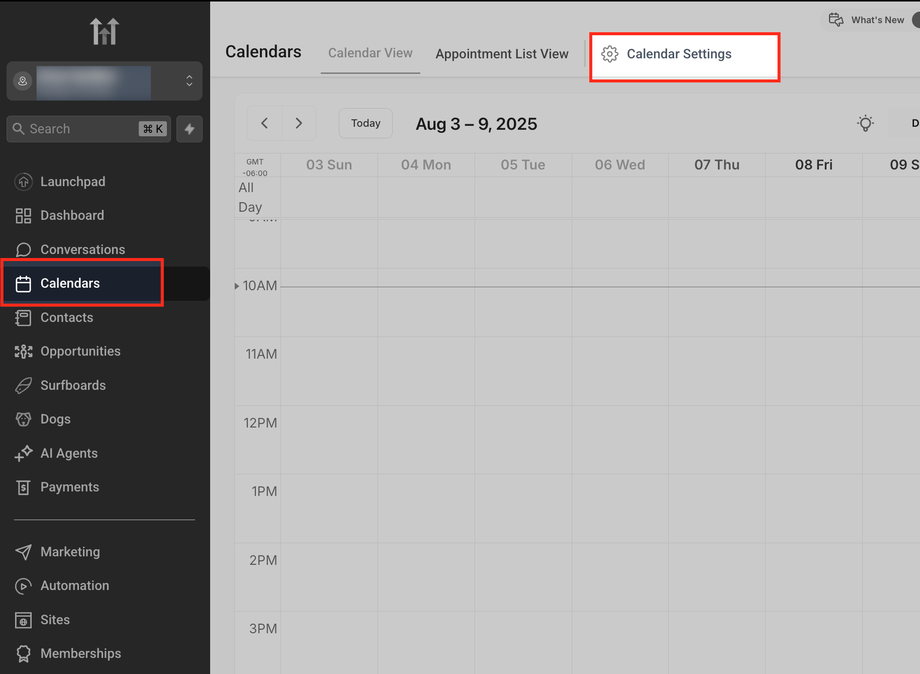Click the lightning bolt quick actions icon

click(189, 129)
